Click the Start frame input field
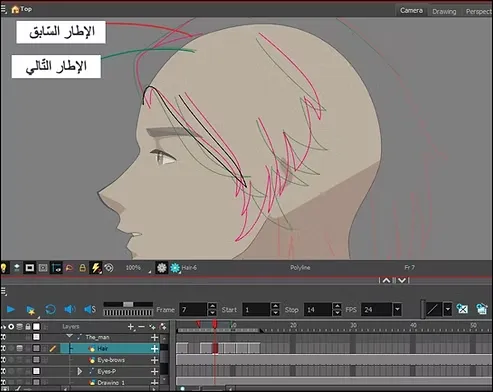Viewport: 493px width, 392px height. [256, 310]
